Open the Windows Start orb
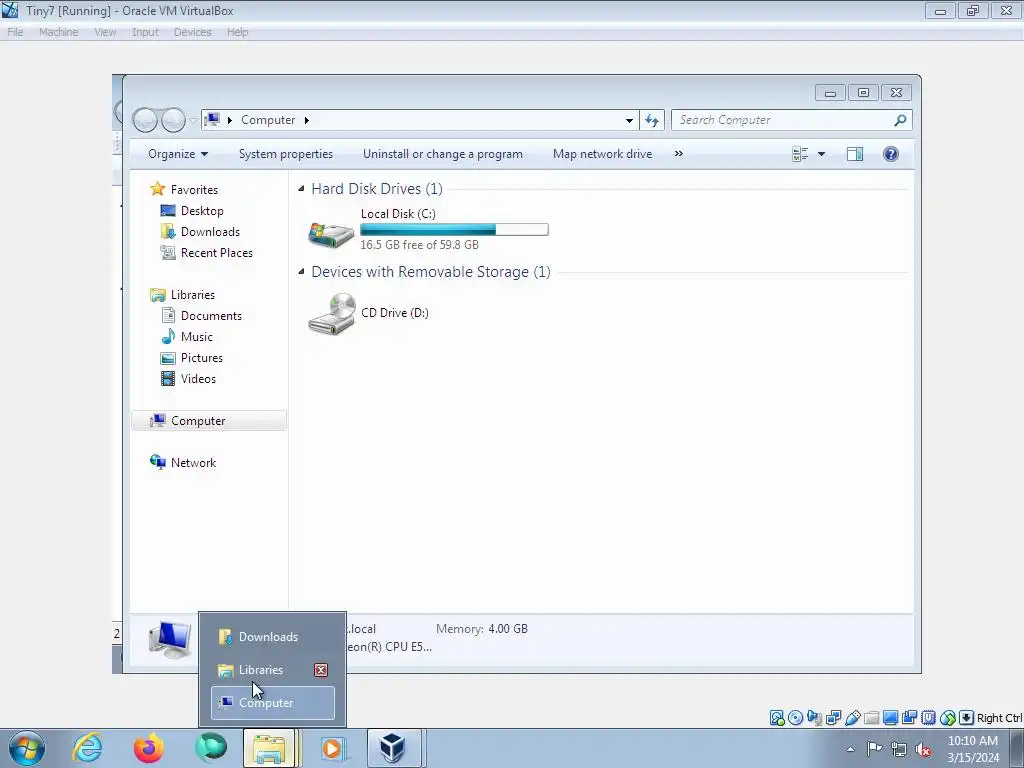Screen dimensions: 1024x768 [27, 748]
